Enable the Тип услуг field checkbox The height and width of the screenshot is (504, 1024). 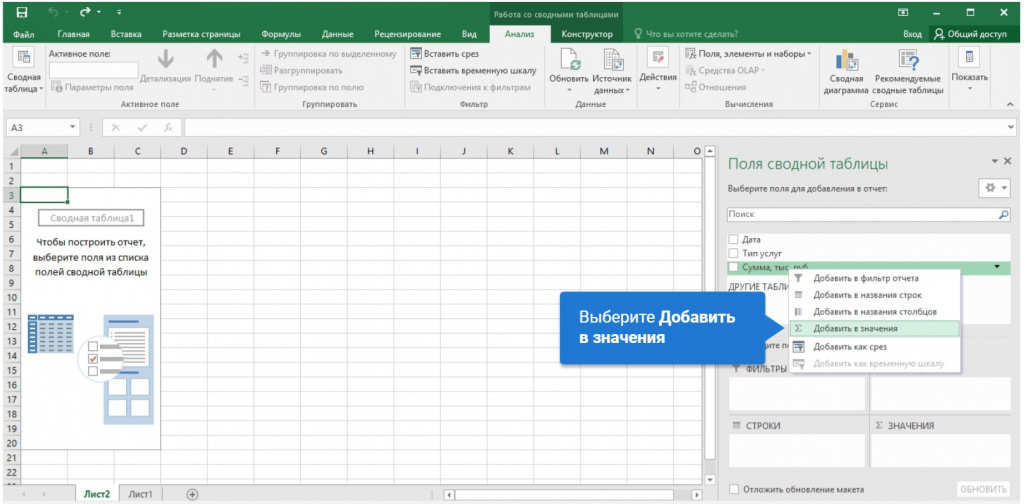click(x=733, y=253)
